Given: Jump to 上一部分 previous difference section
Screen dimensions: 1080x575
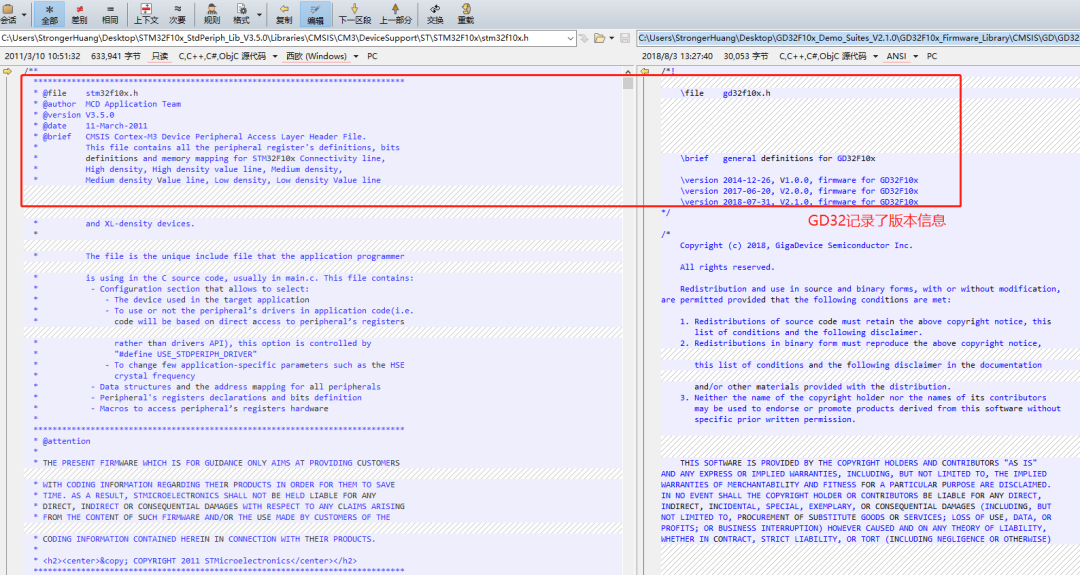Looking at the screenshot, I should (395, 14).
